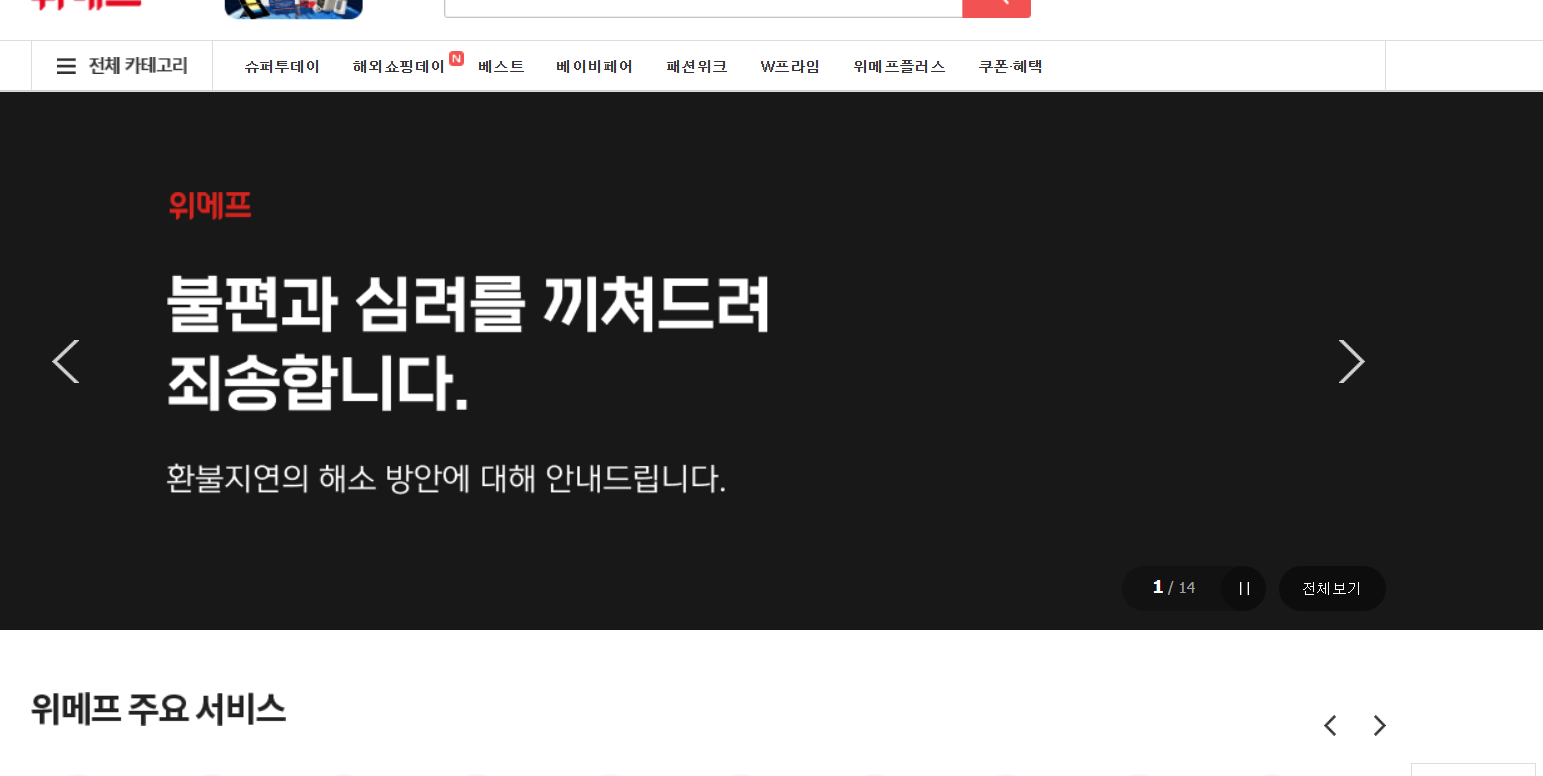
Task: Open the 전체 카테고리 hamburger menu
Action: (x=122, y=66)
